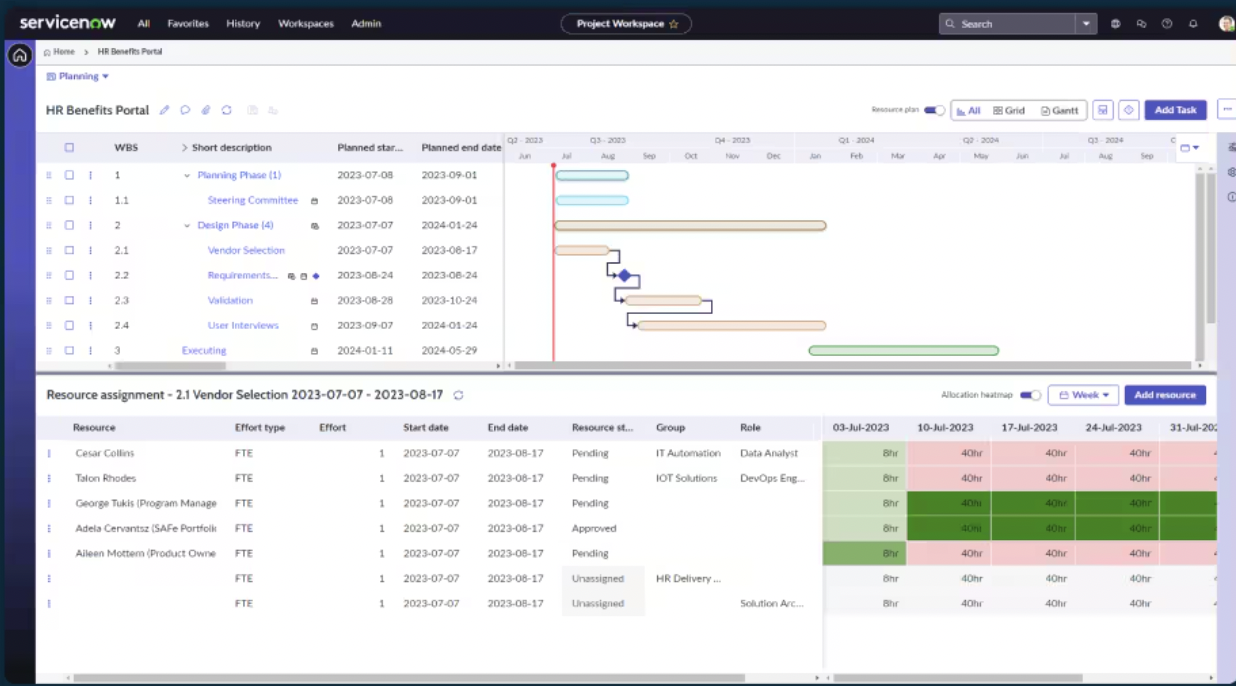Open the Favorites menu
This screenshot has width=1236, height=686.
click(188, 24)
